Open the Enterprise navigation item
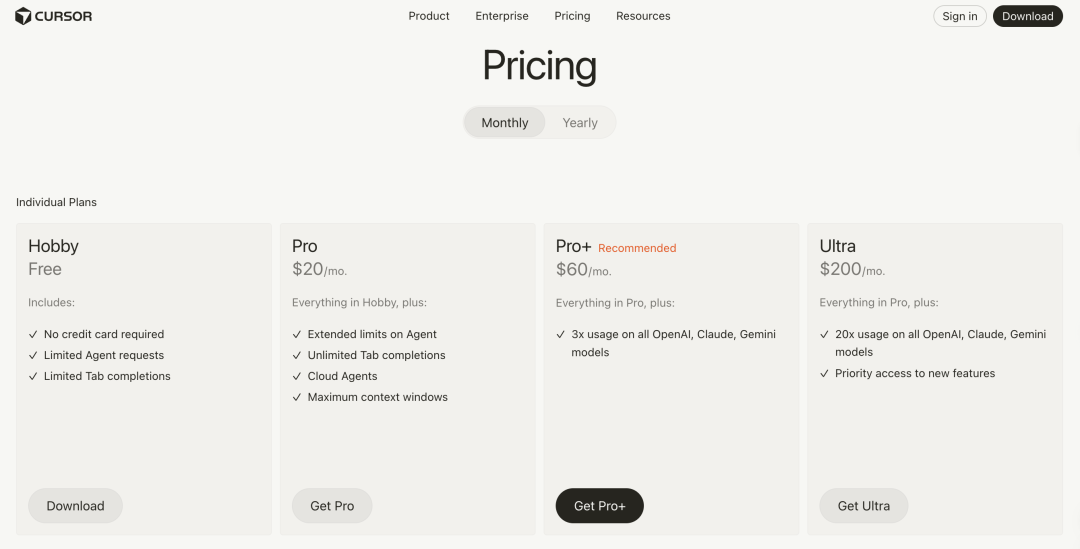 (502, 16)
